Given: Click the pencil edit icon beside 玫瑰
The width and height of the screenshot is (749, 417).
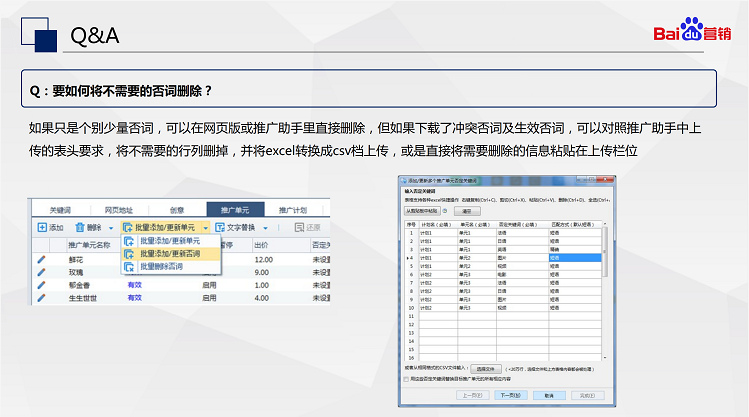Looking at the screenshot, I should point(42,272).
